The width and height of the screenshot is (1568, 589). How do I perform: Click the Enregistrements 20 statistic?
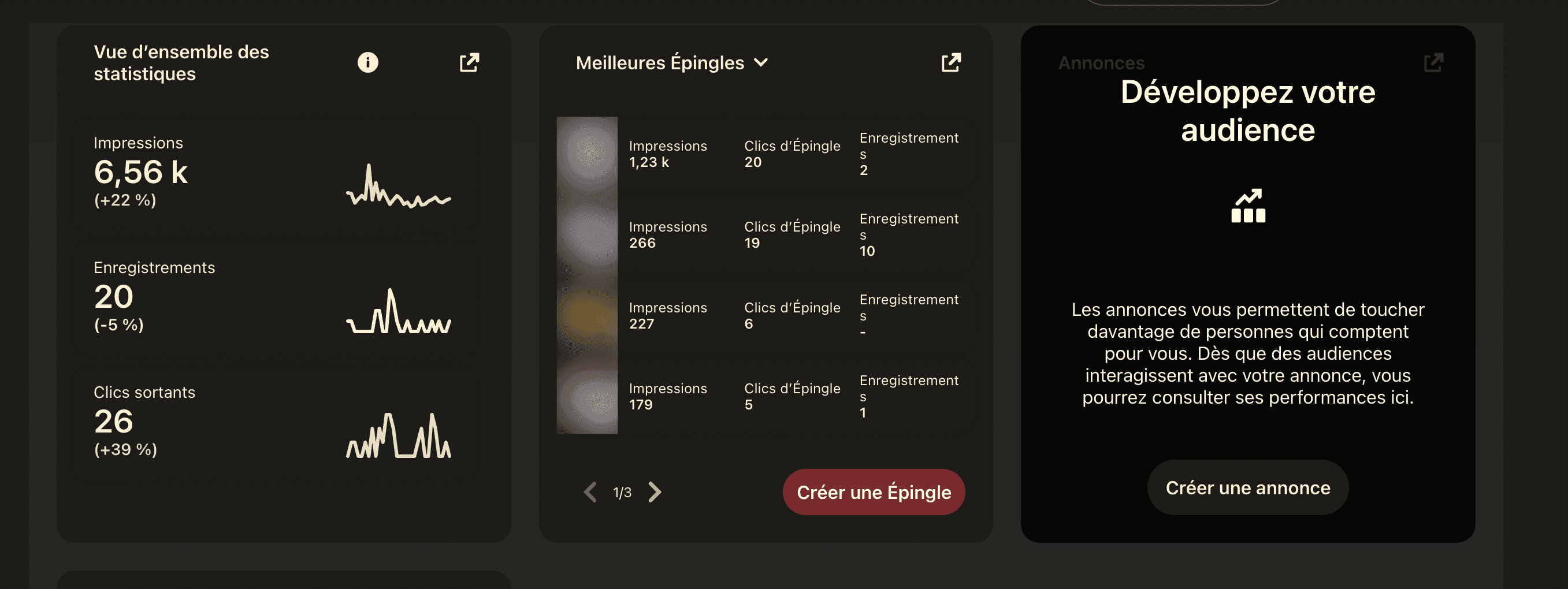click(154, 296)
